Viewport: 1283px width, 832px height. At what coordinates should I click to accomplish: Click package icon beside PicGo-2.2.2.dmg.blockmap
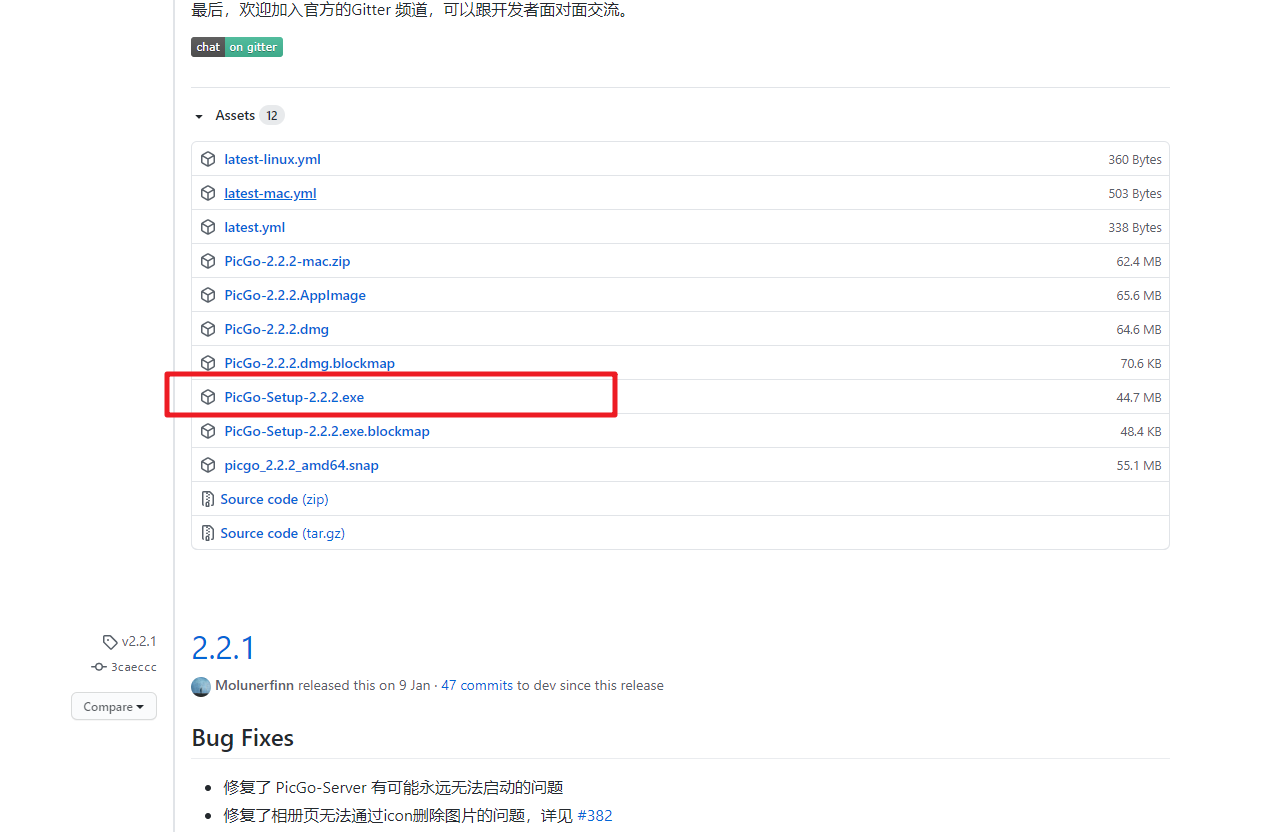(x=208, y=363)
